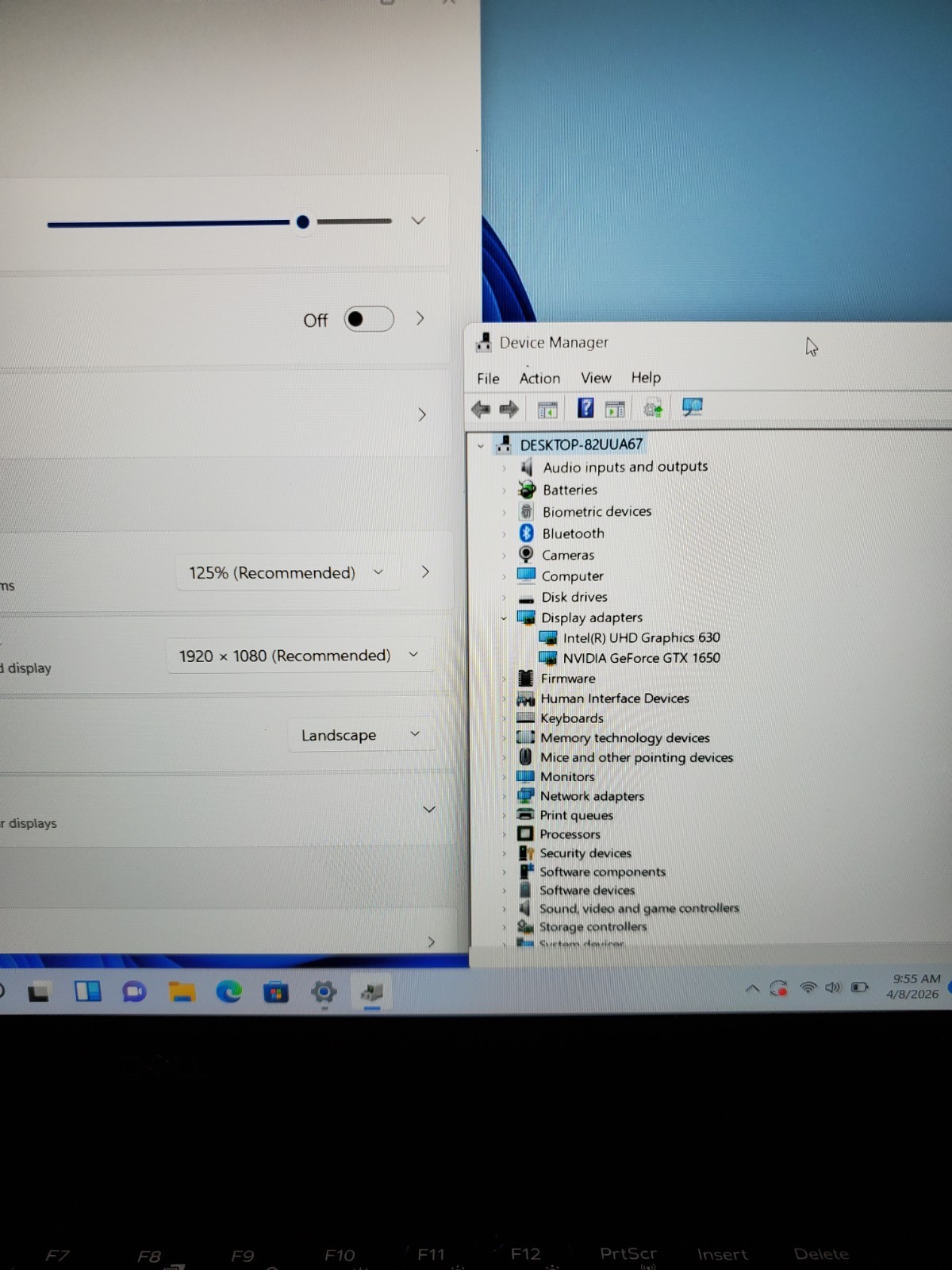Click the volume speaker tray icon
Viewport: 952px width, 1270px height.
(x=833, y=987)
